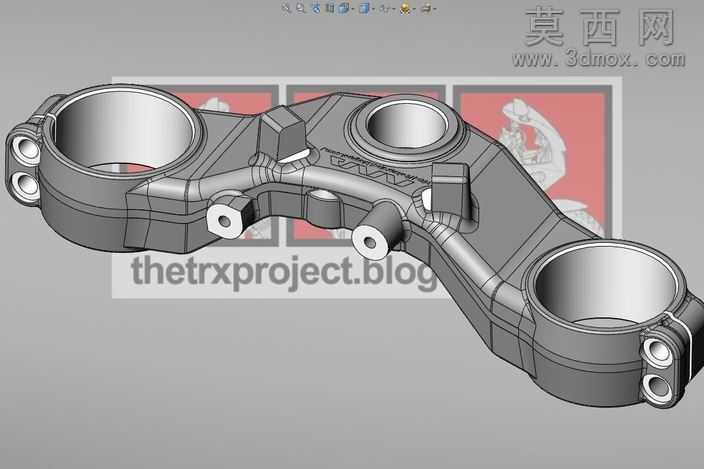
Task: Expand the View Settings dropdown arrow
Action: pos(435,9)
